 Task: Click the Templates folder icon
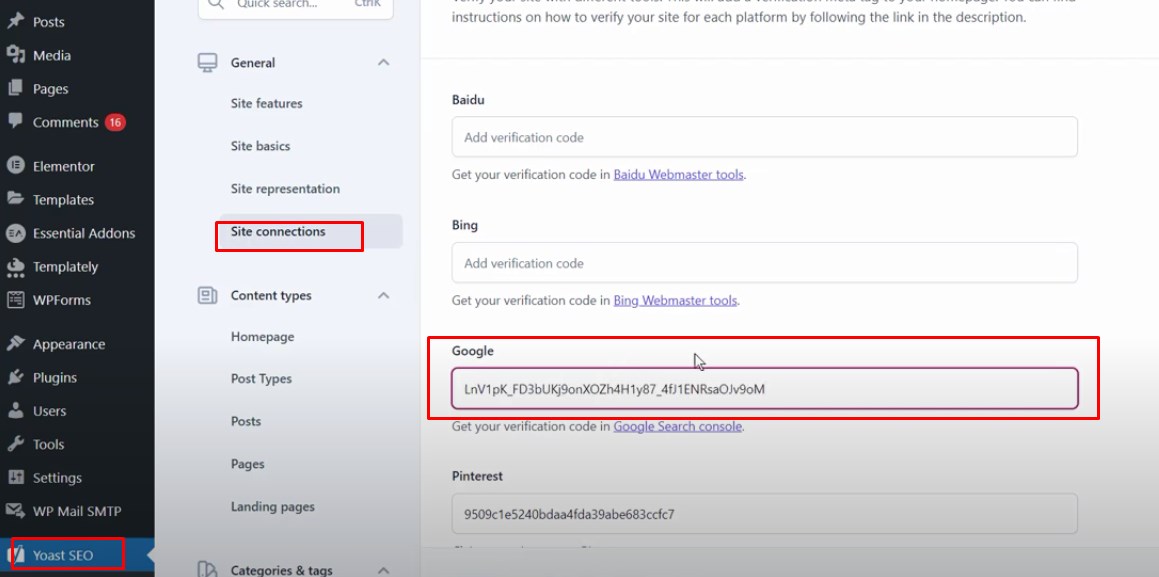pos(16,199)
